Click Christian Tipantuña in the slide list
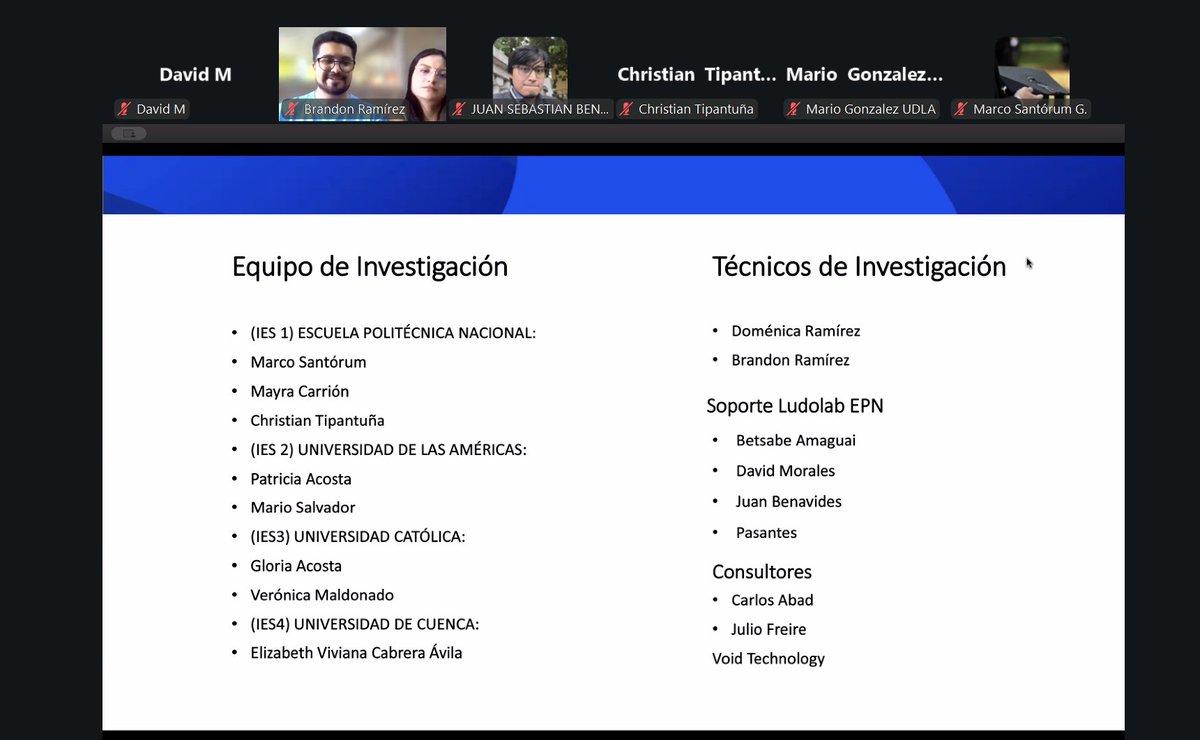 pyautogui.click(x=317, y=420)
